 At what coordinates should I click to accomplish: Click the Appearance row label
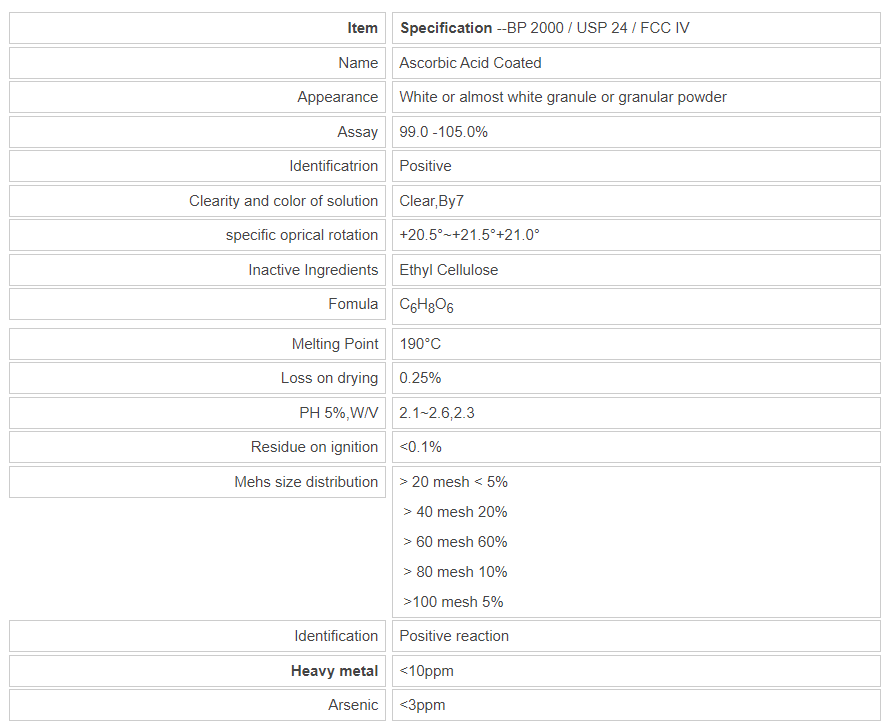[x=337, y=97]
